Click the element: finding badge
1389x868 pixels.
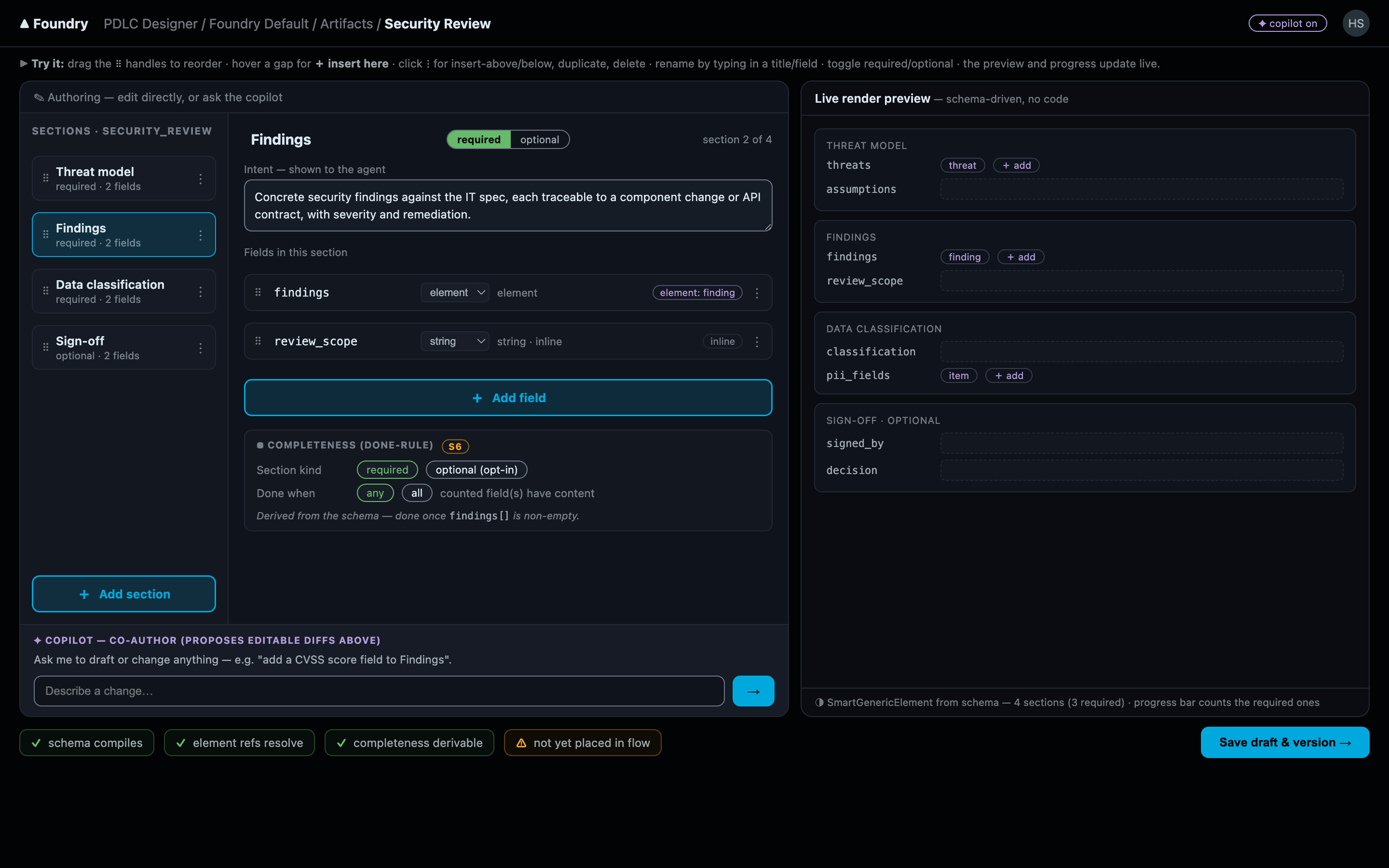tap(697, 293)
